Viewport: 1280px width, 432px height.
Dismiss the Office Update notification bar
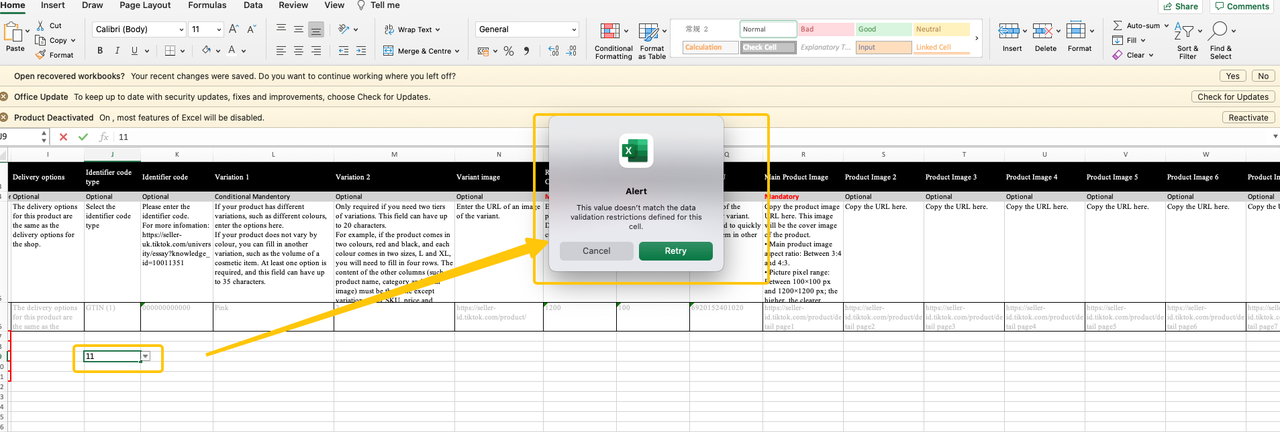tap(5, 97)
